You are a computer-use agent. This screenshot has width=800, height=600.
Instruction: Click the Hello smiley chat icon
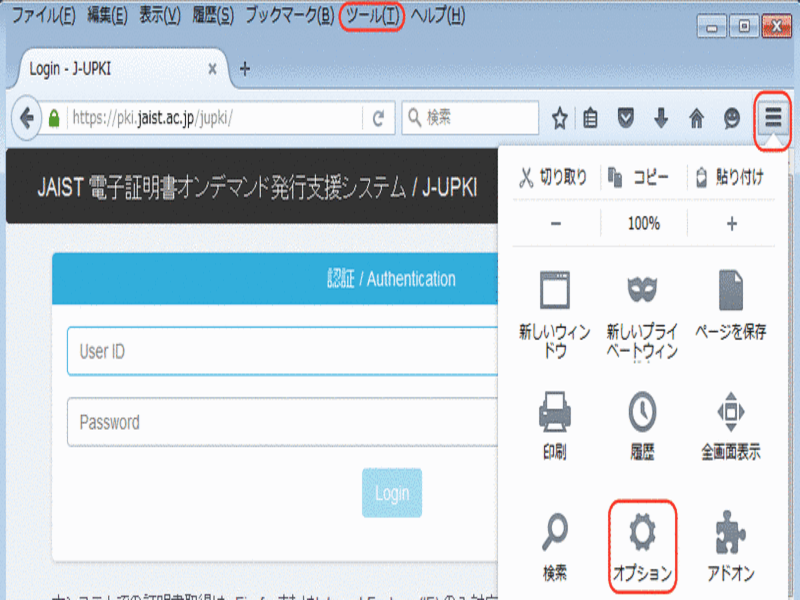[x=732, y=118]
